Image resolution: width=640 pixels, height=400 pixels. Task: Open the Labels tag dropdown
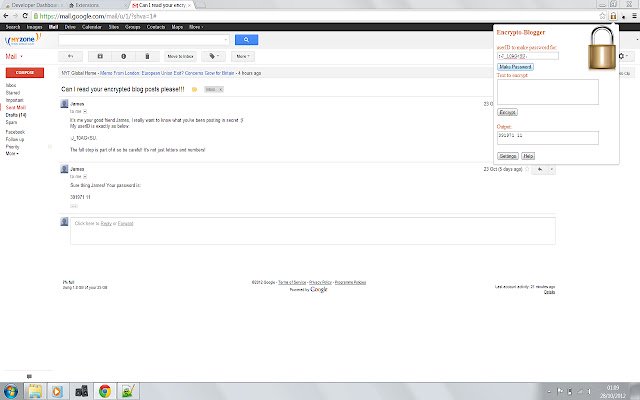[213, 56]
